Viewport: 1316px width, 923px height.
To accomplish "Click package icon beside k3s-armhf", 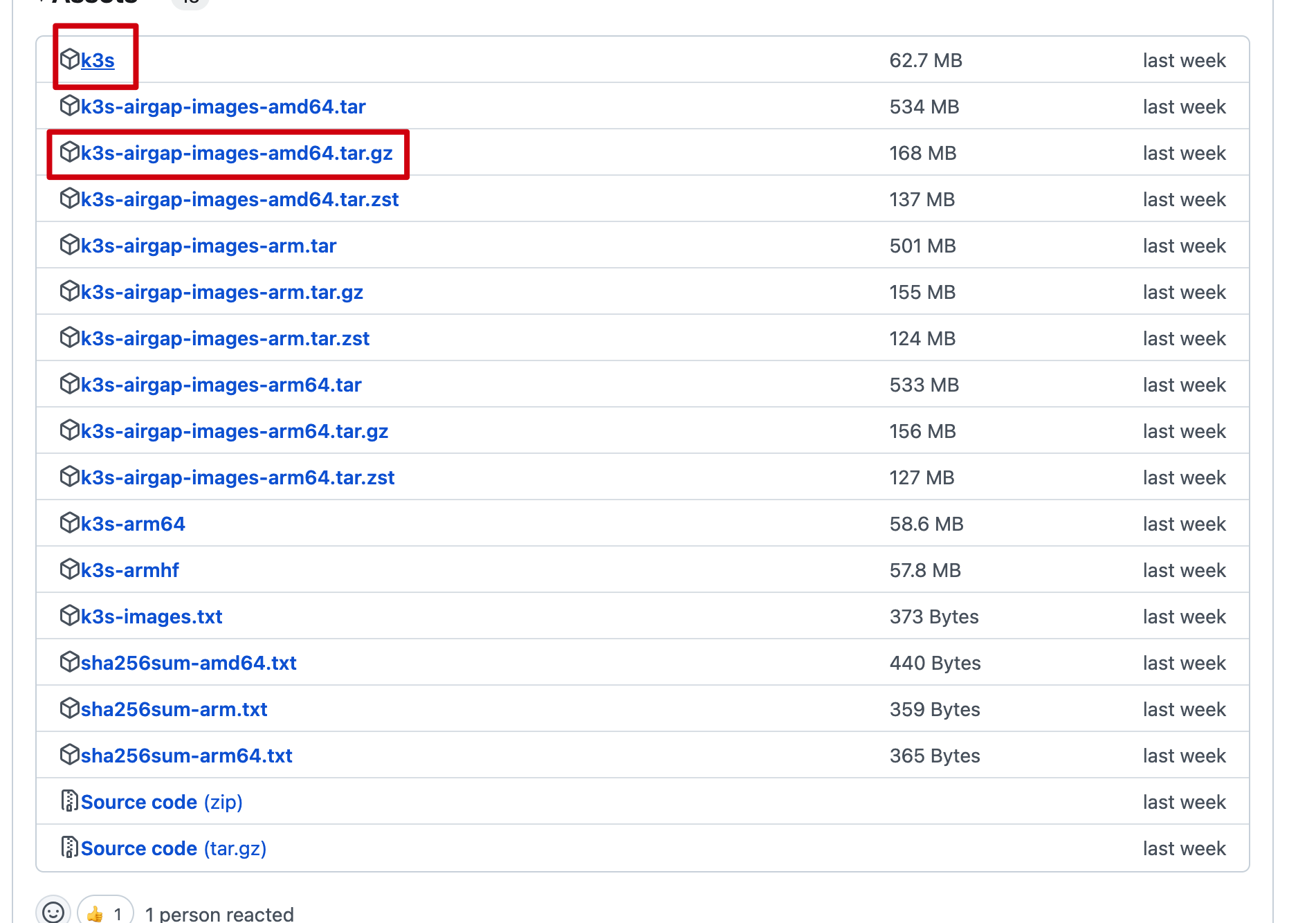I will [70, 569].
